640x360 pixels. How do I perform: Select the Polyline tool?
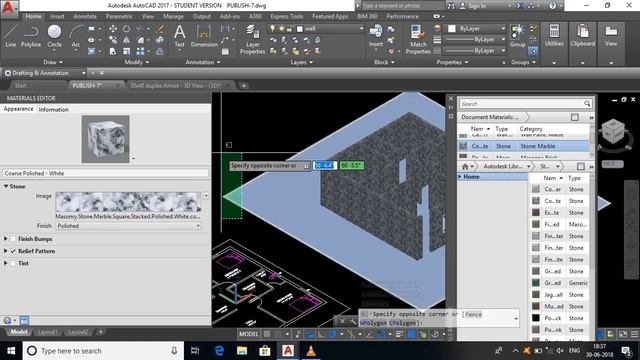31,36
